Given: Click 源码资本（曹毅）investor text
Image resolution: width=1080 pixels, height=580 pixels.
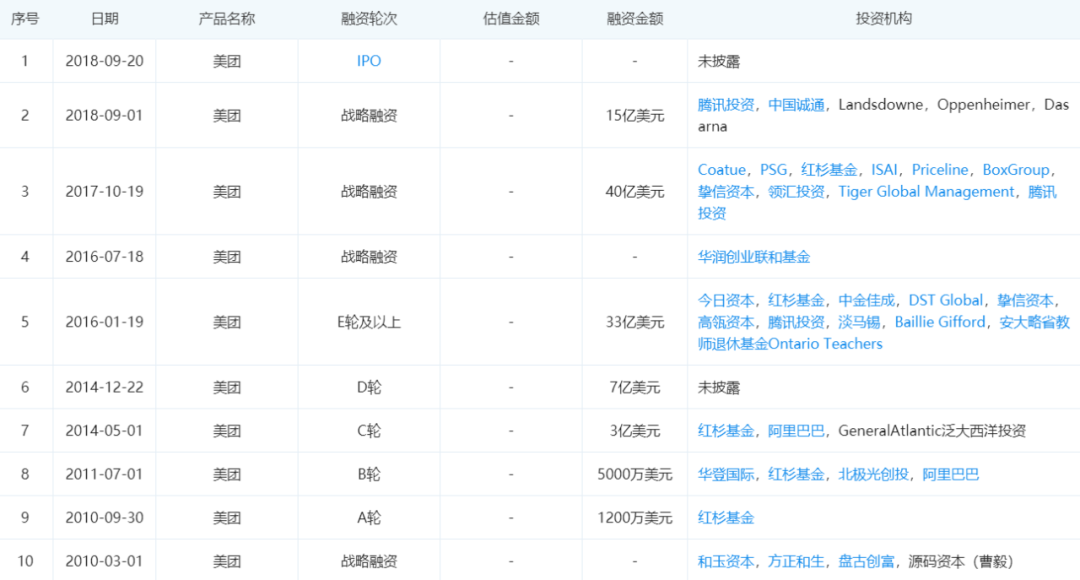Looking at the screenshot, I should (x=961, y=561).
